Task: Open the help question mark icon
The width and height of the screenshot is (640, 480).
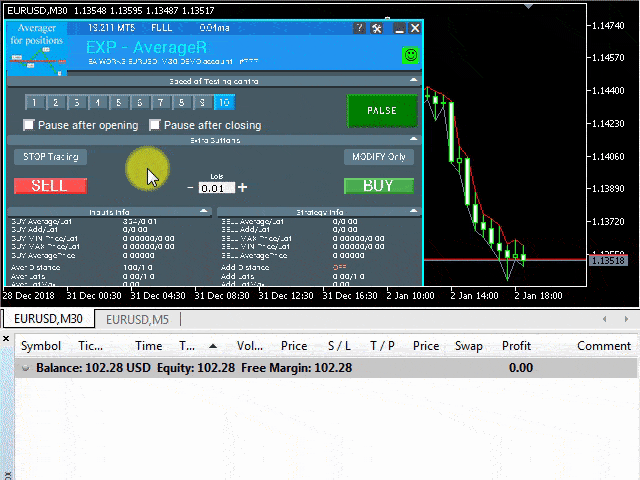Action: pyautogui.click(x=360, y=28)
